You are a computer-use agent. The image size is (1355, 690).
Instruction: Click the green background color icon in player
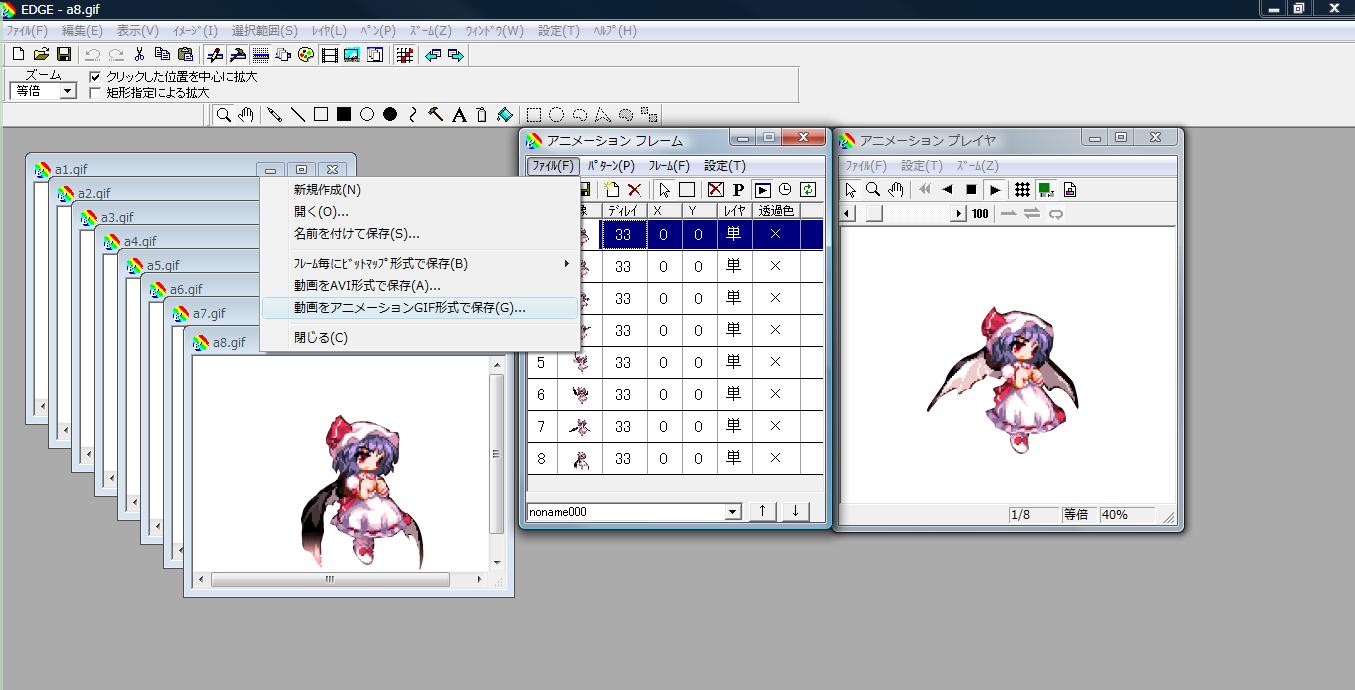click(x=1045, y=190)
